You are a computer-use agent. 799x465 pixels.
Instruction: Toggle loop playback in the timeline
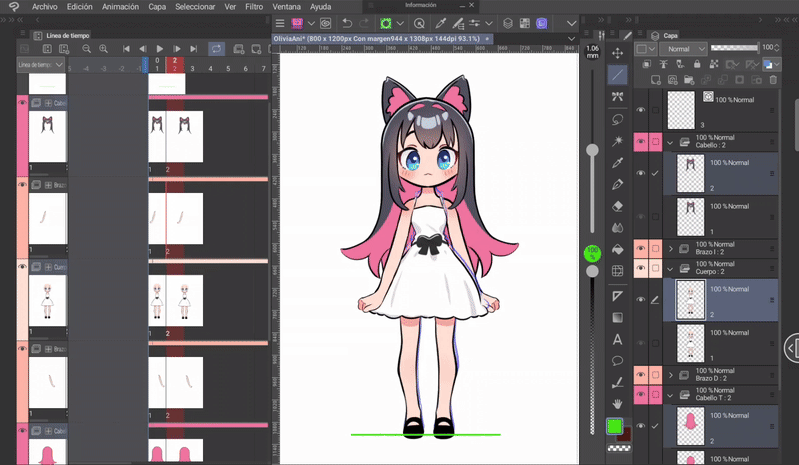[x=216, y=49]
